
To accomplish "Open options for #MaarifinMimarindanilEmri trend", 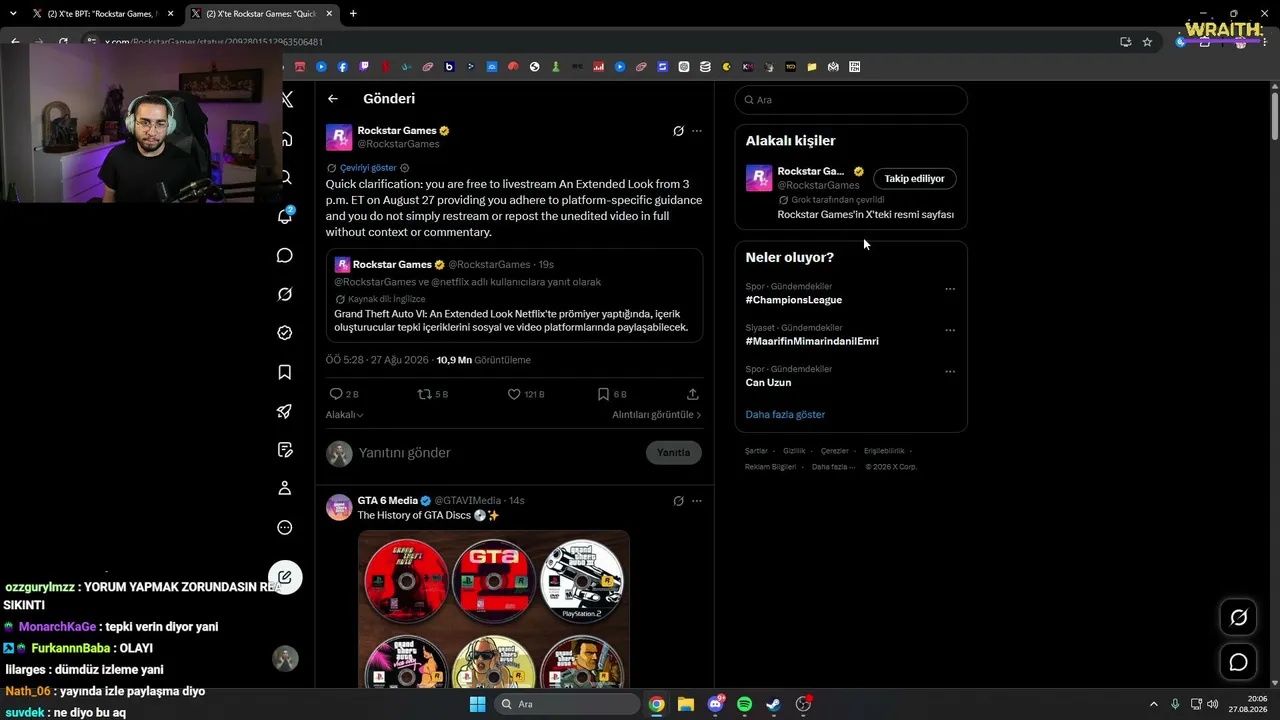I will (x=950, y=330).
